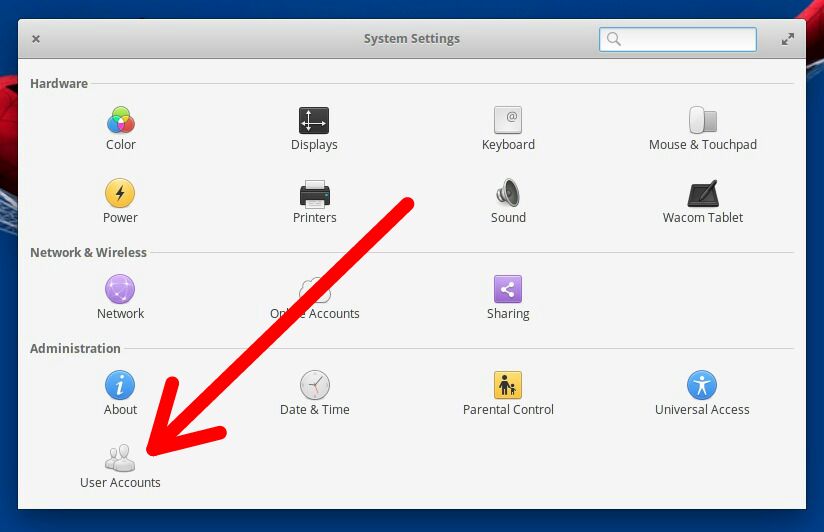The width and height of the screenshot is (824, 532).
Task: Click the "Displays" label text
Action: (314, 145)
